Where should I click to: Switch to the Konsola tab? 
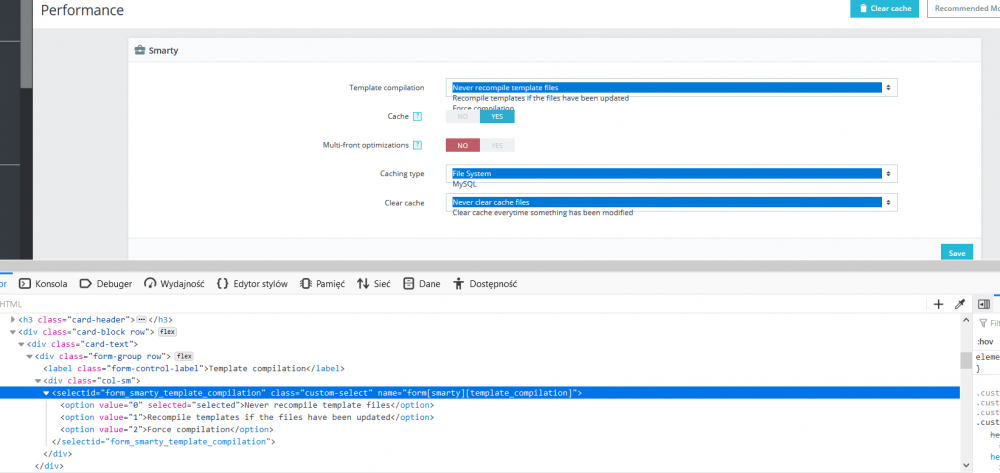43,284
